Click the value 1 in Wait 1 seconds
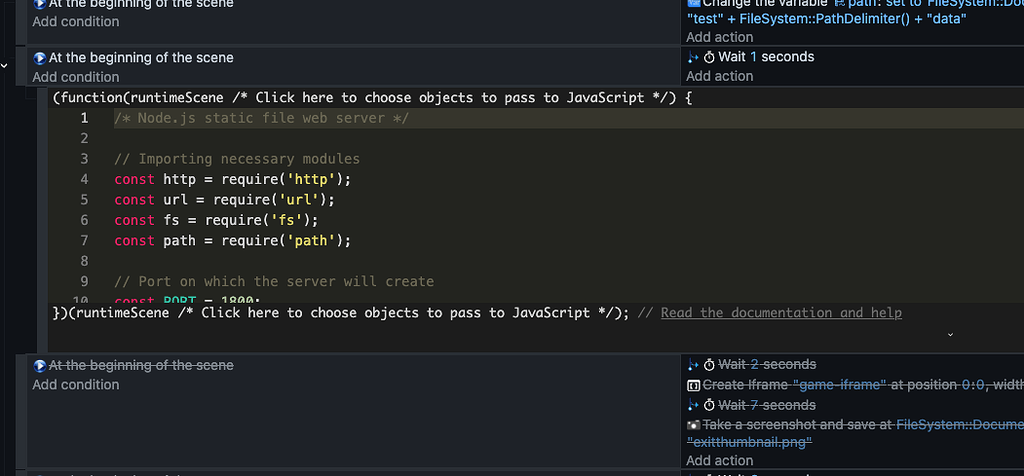1024x476 pixels. [x=754, y=57]
